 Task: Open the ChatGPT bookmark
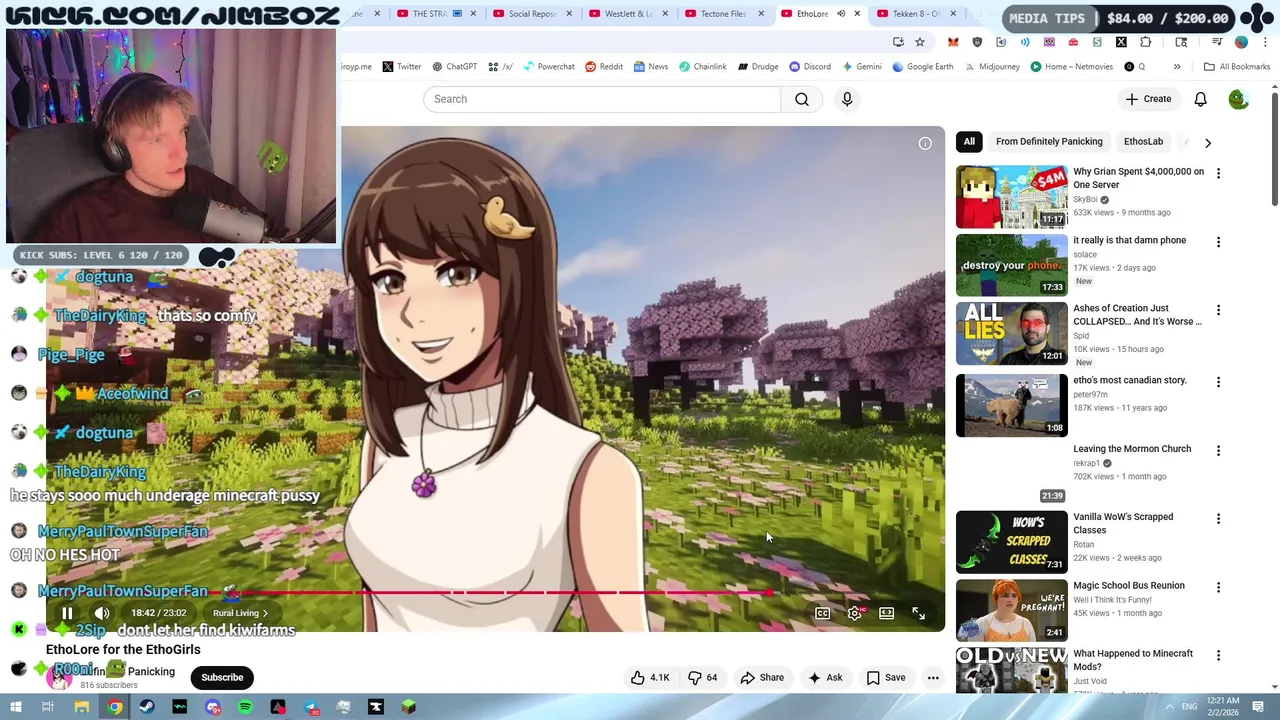pos(455,67)
